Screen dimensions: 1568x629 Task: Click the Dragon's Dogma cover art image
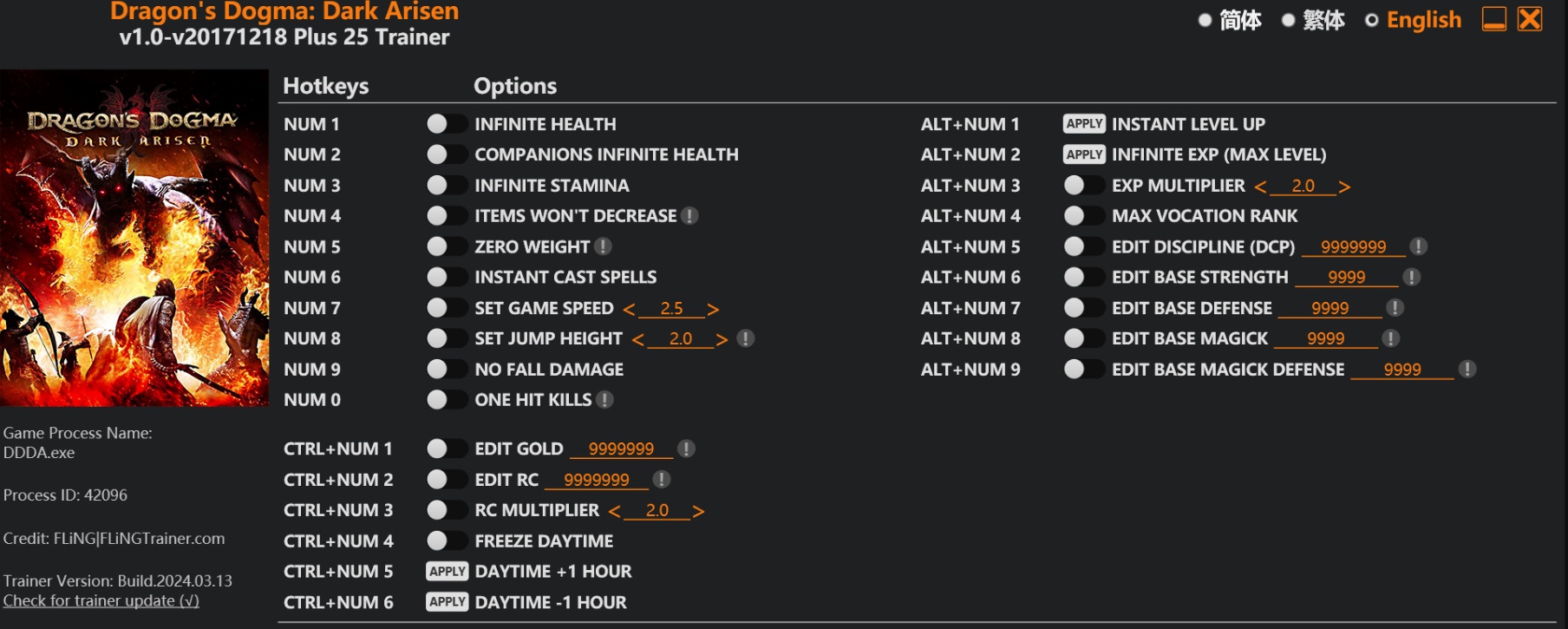(x=134, y=238)
